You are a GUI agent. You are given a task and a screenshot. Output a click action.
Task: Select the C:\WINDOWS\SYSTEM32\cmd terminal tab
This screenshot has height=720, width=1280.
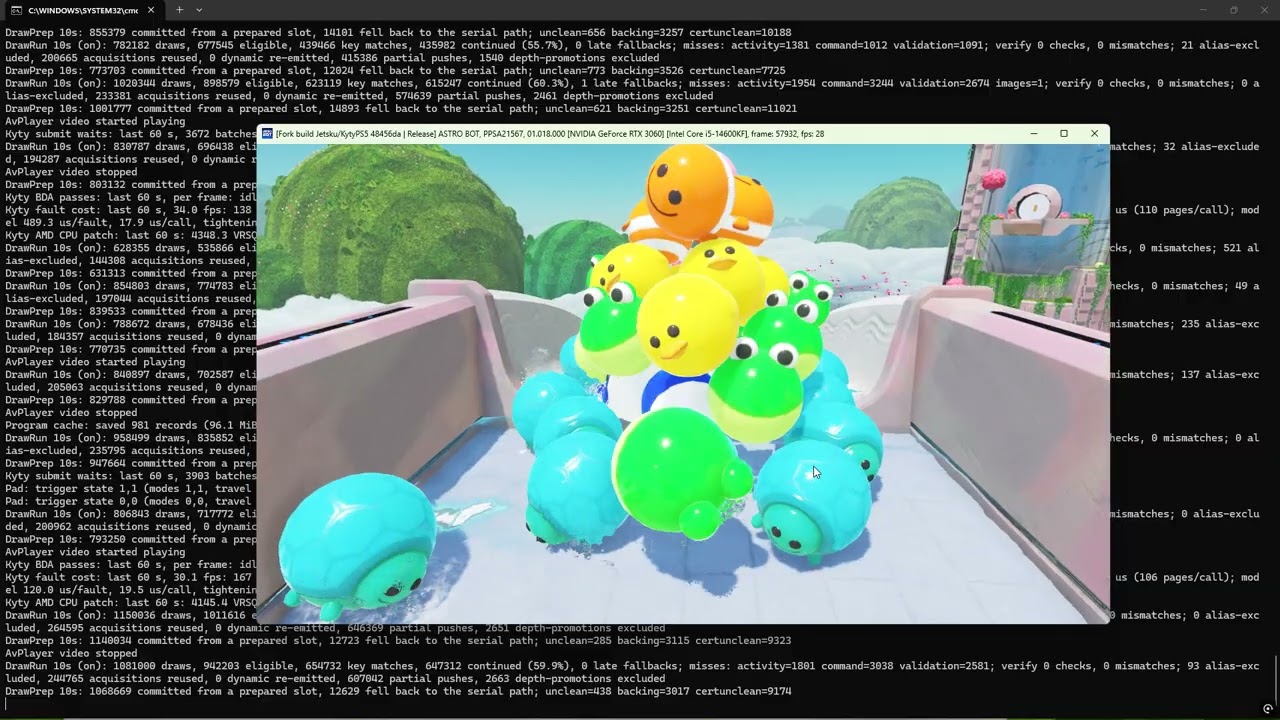[83, 10]
